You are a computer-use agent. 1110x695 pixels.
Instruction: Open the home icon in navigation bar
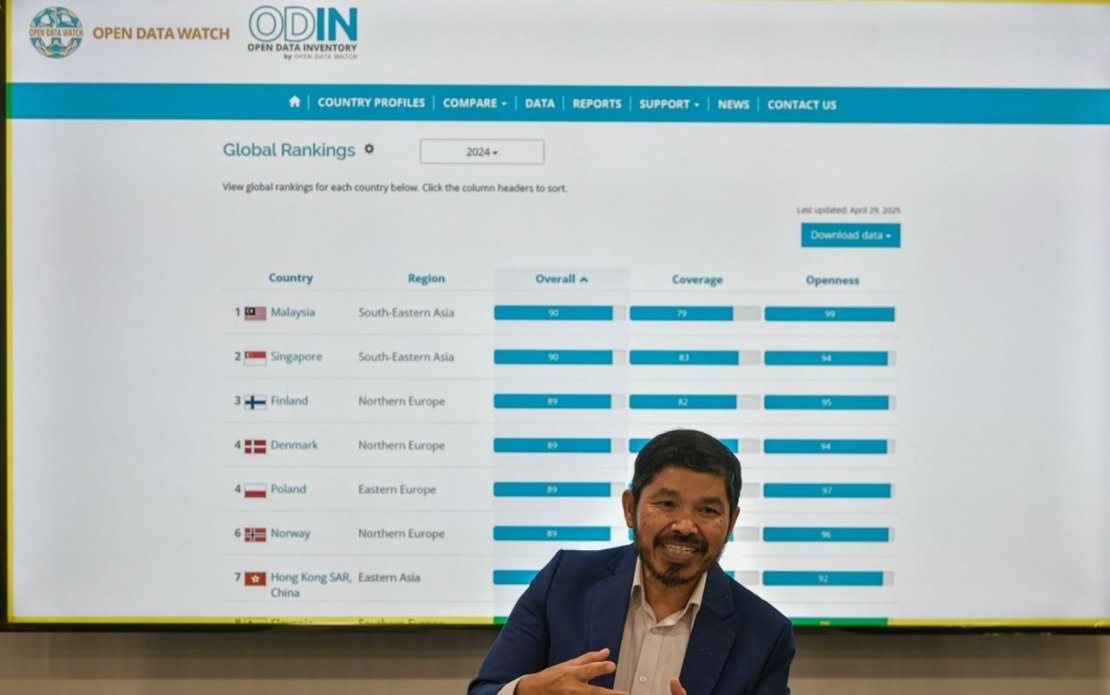click(x=294, y=102)
